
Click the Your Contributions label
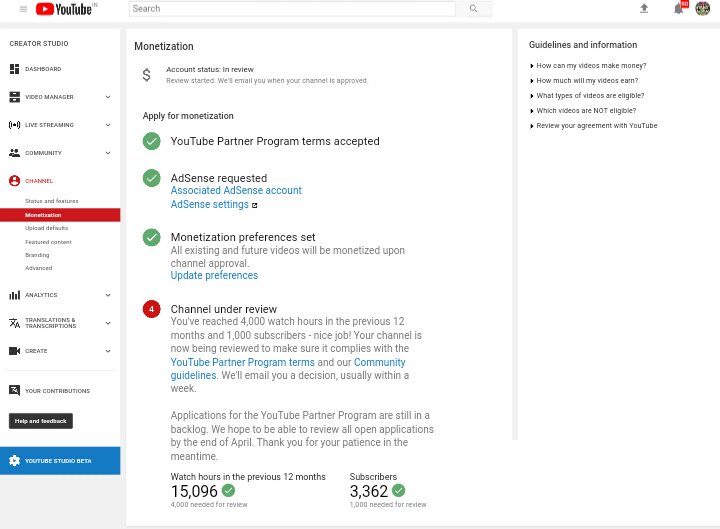pos(57,391)
